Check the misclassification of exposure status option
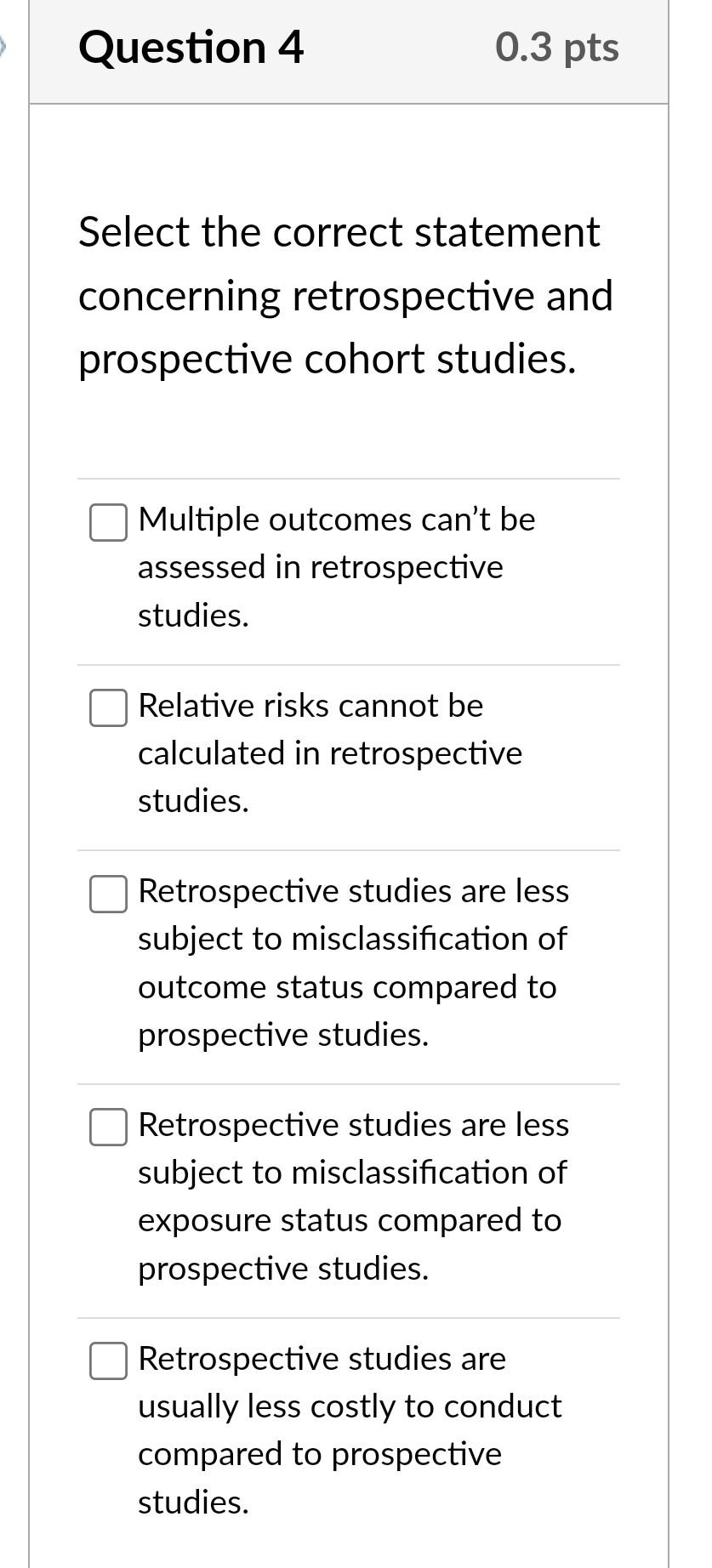Screen dimensions: 712x1568 coord(108,1127)
